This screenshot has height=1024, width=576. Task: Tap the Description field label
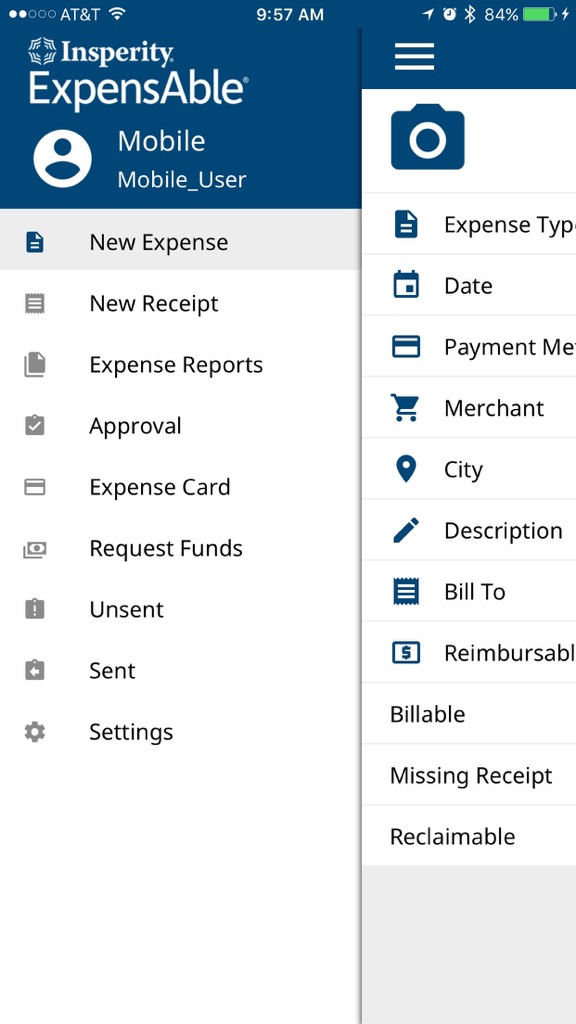pos(503,531)
